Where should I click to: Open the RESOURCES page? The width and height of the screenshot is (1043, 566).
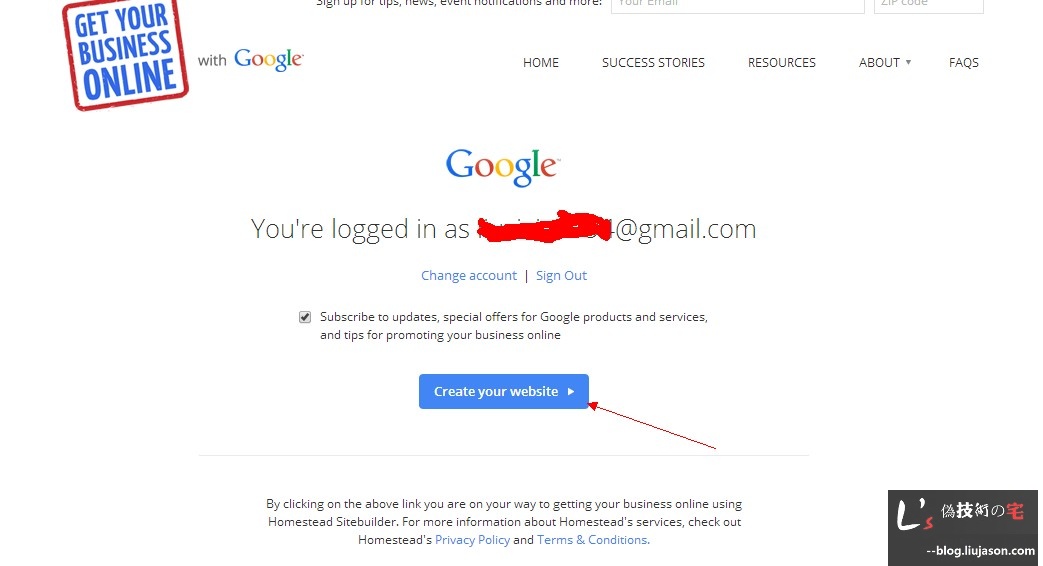tap(782, 63)
